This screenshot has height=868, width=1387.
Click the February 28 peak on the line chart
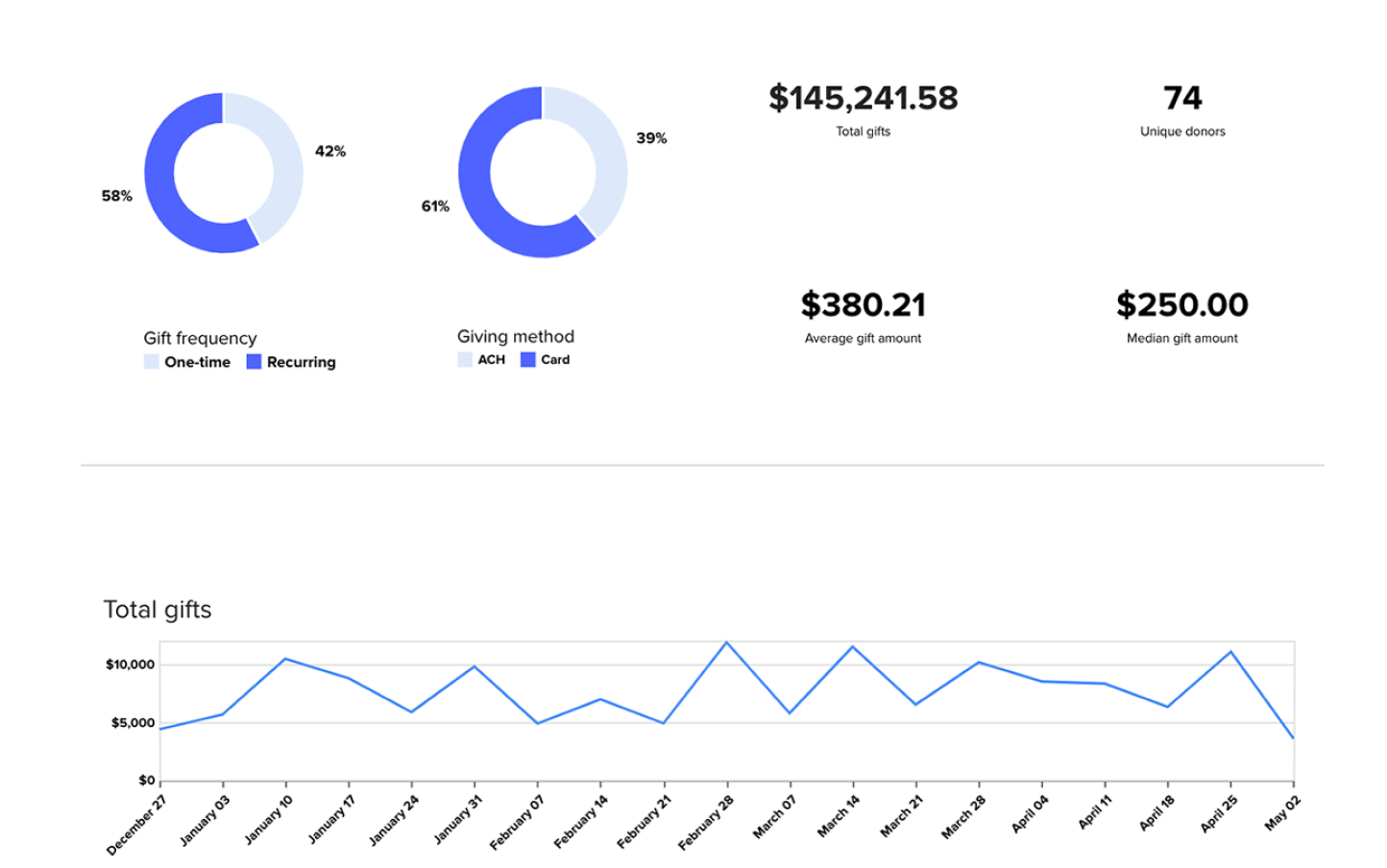(727, 641)
